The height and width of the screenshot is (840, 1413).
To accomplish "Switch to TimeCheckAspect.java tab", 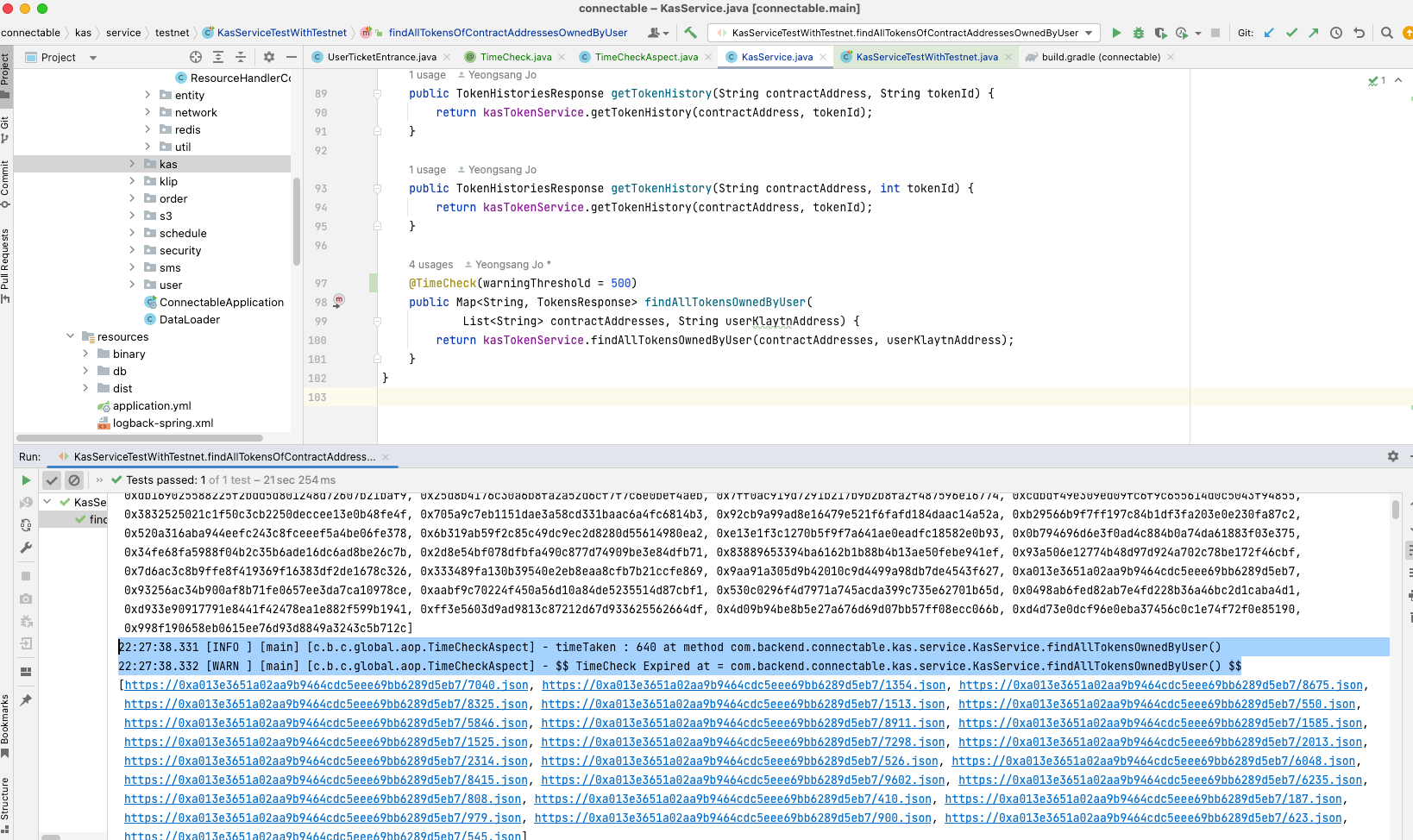I will [x=645, y=57].
